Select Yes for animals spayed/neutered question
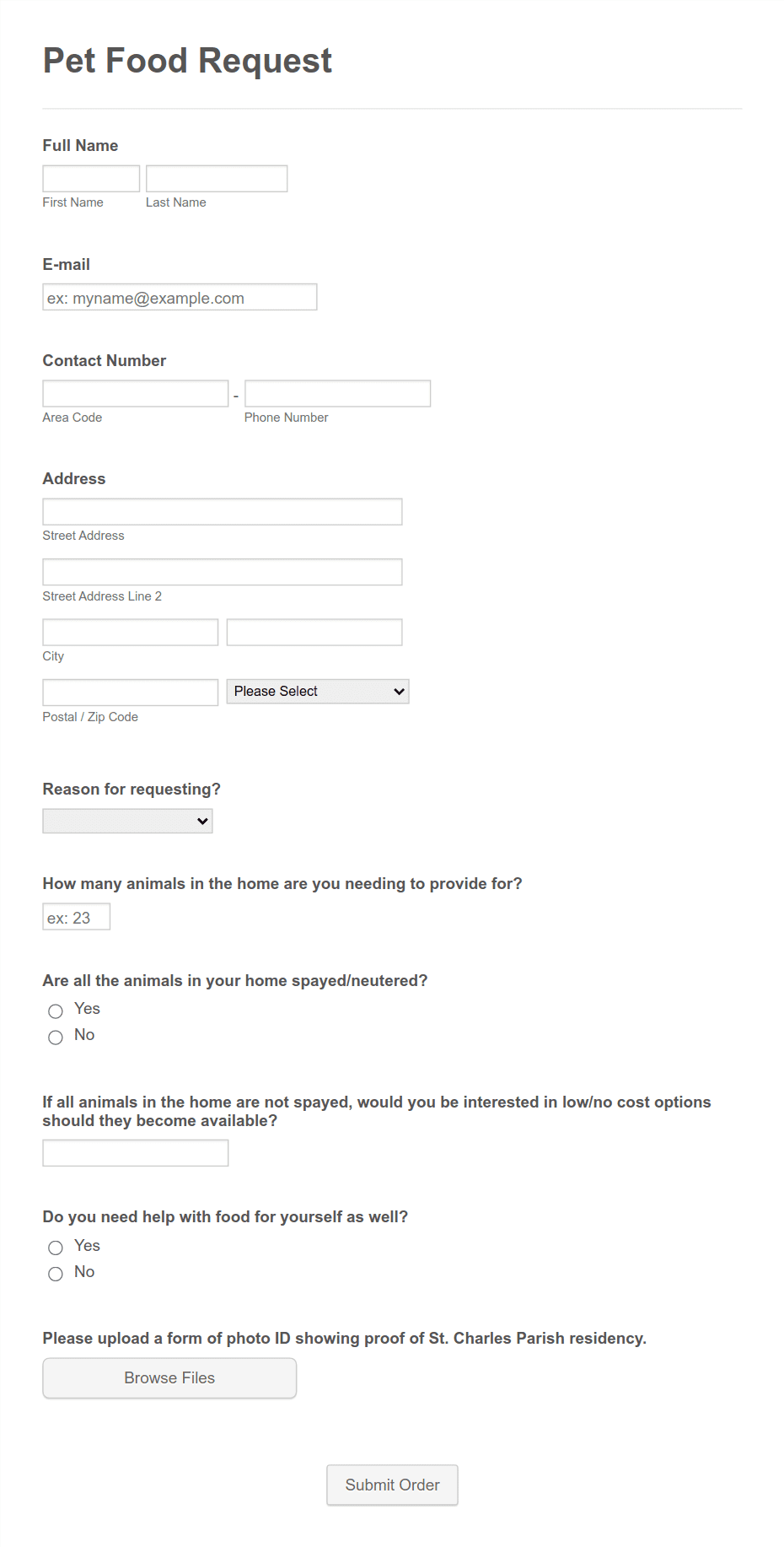Image resolution: width=784 pixels, height=1547 pixels. point(55,1011)
